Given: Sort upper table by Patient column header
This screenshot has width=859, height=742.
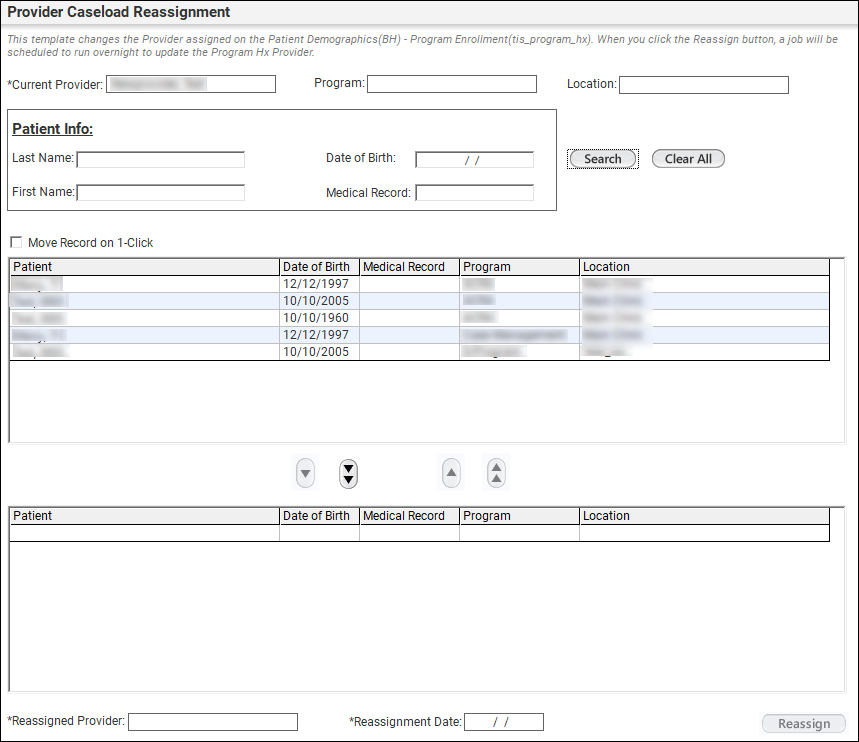Looking at the screenshot, I should [145, 267].
